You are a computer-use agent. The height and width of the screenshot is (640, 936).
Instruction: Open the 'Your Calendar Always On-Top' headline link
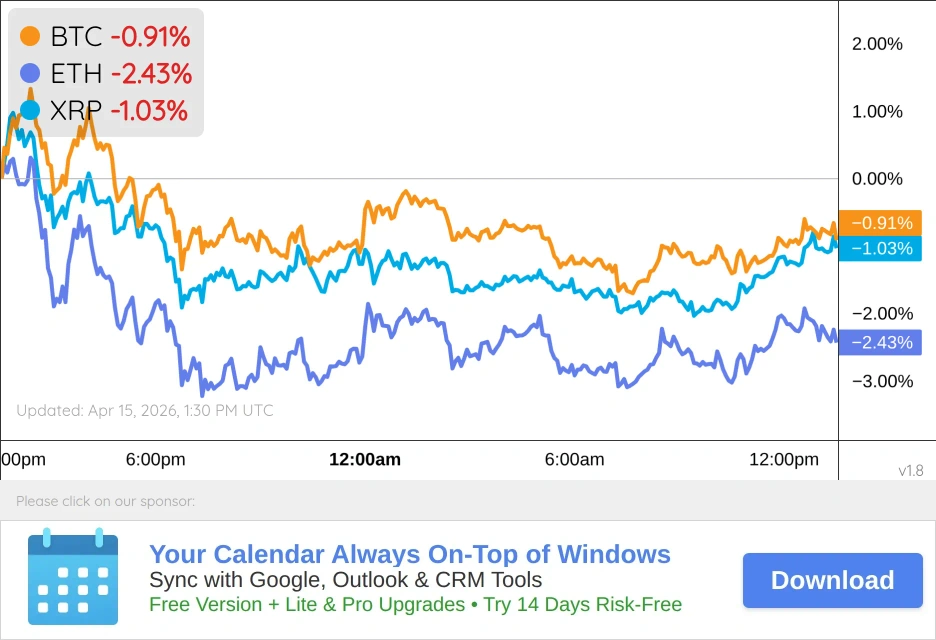click(409, 555)
